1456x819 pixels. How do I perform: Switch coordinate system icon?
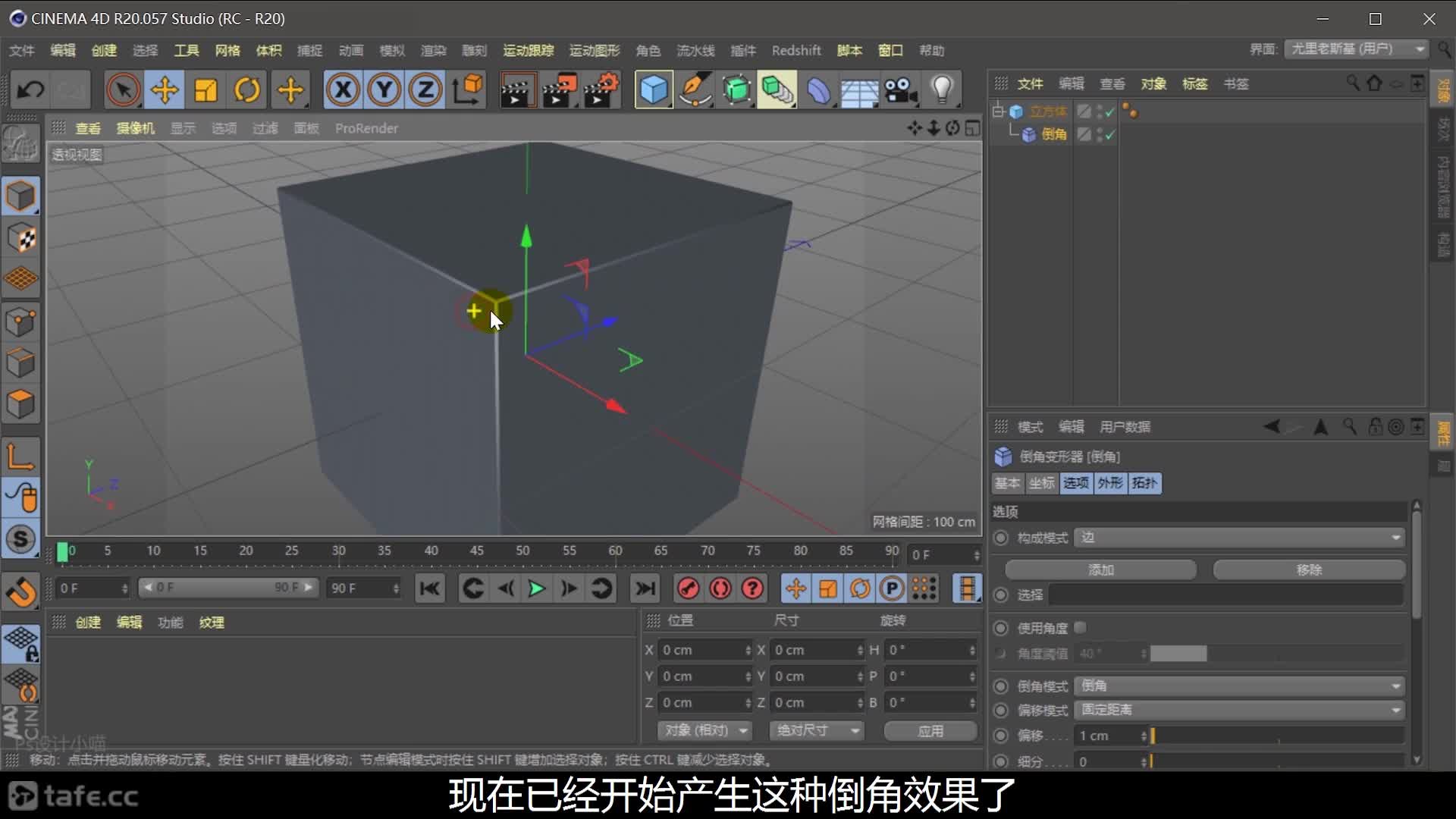(468, 89)
